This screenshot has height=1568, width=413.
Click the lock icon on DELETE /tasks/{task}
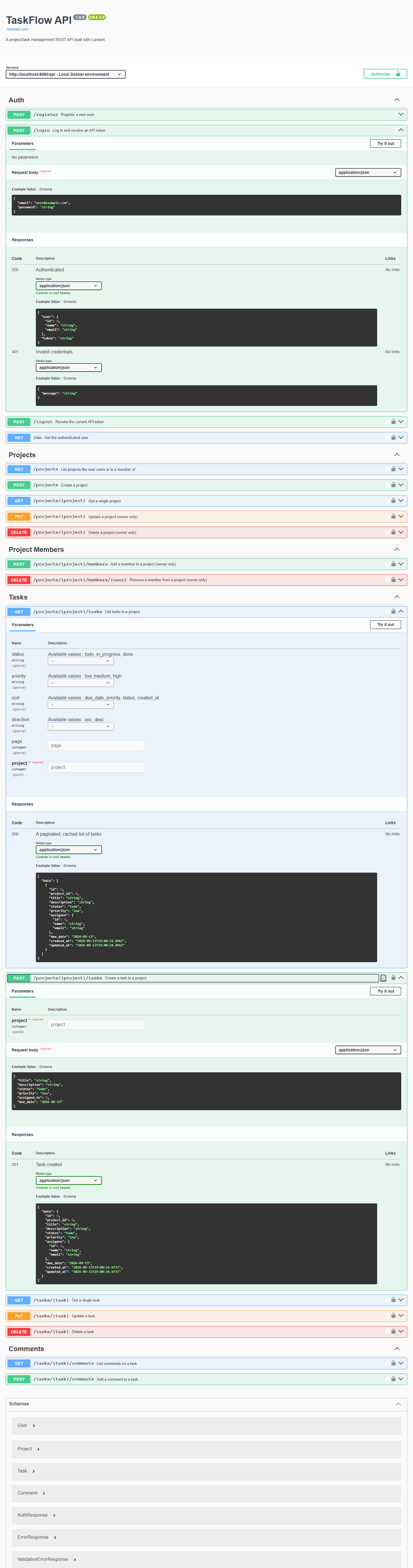tap(393, 1331)
